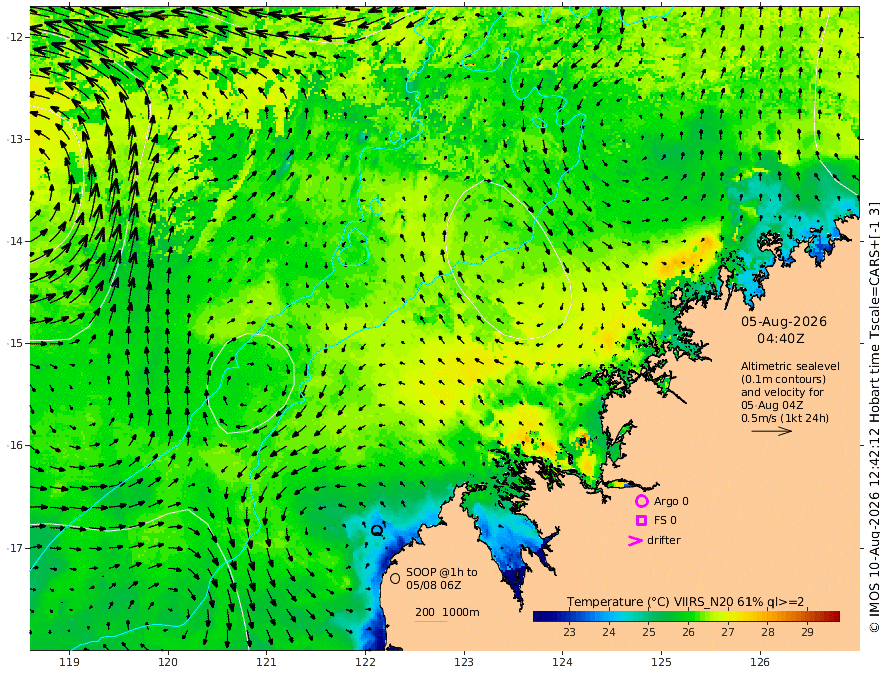
Task: Click the longitude label 124
Action: pos(562,662)
